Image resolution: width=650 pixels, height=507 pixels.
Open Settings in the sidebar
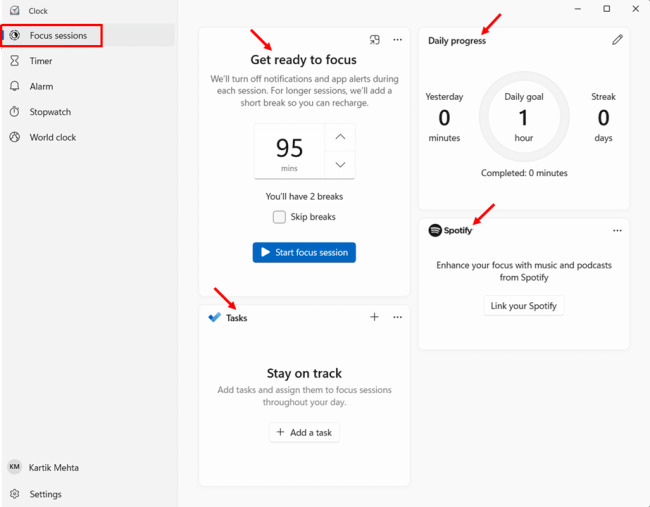[x=88, y=494]
